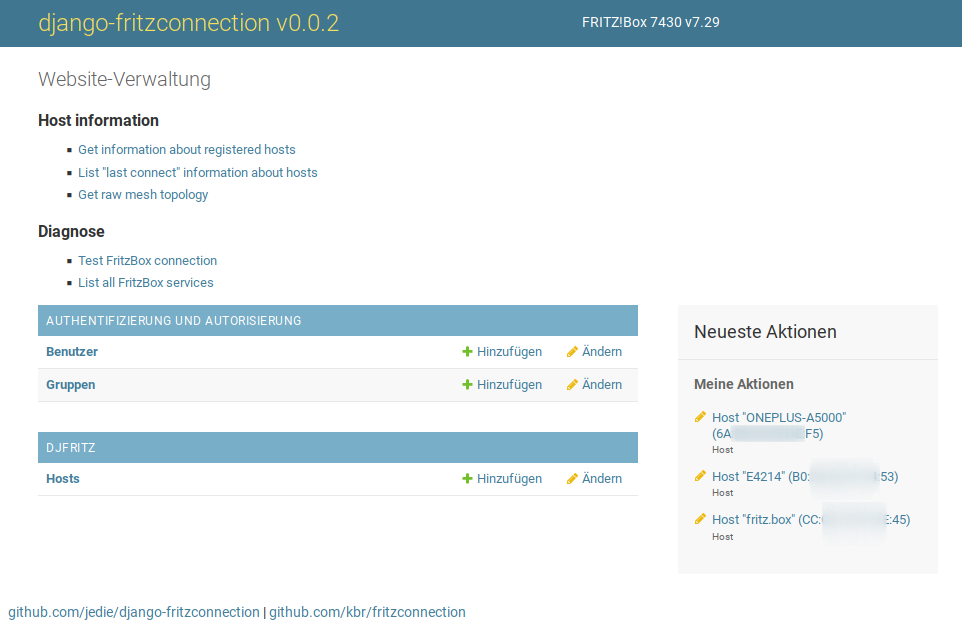Screen dimensions: 962x629
Task: Click pencil icon beside ONEPLUS-A5000 action
Action: point(700,417)
